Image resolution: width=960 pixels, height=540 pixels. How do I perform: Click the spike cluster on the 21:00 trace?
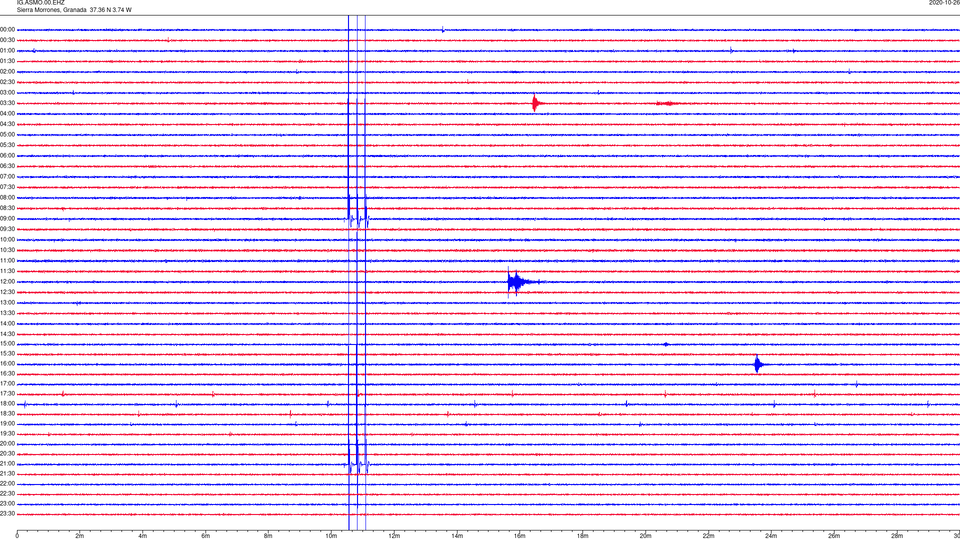(358, 465)
